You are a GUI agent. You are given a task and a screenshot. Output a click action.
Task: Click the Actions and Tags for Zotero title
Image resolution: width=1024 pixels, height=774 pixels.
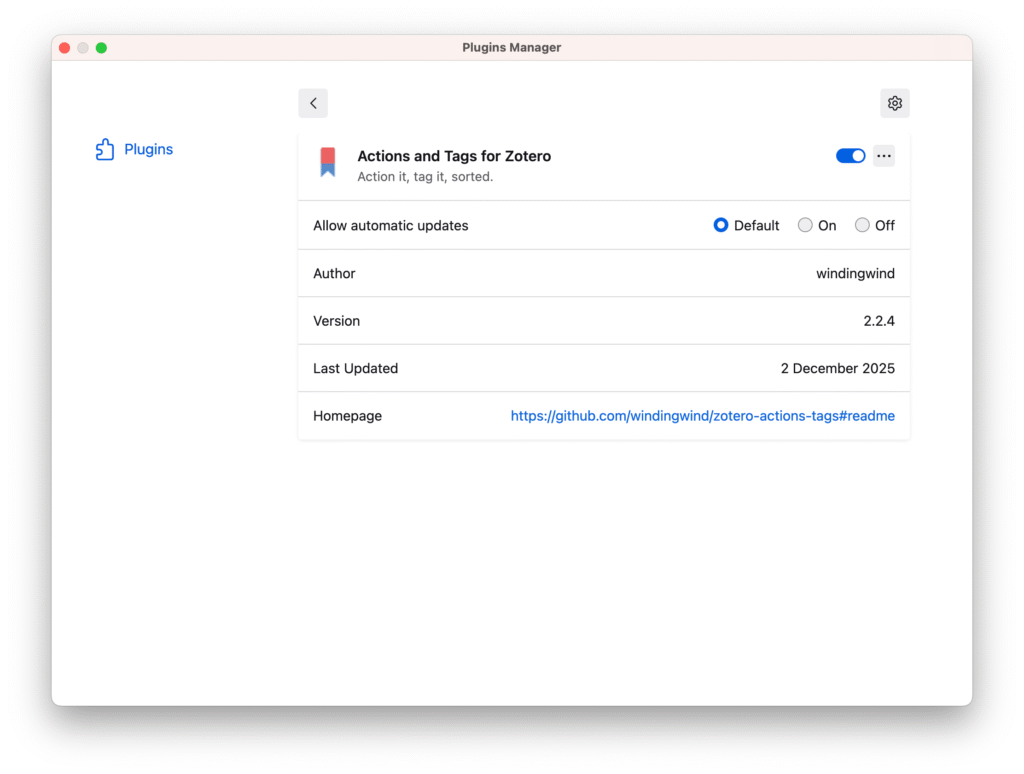[x=454, y=156]
